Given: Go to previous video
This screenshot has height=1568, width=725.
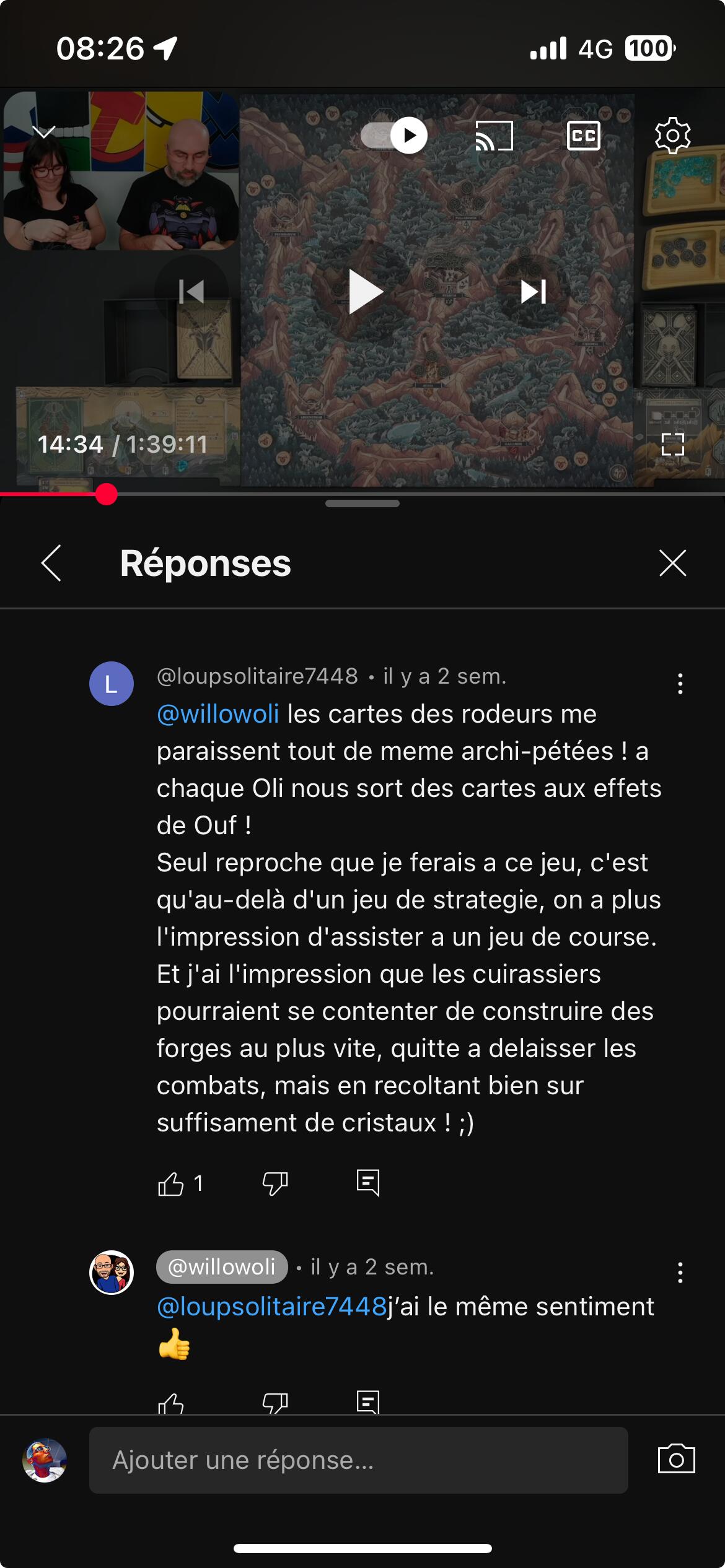Looking at the screenshot, I should tap(191, 292).
